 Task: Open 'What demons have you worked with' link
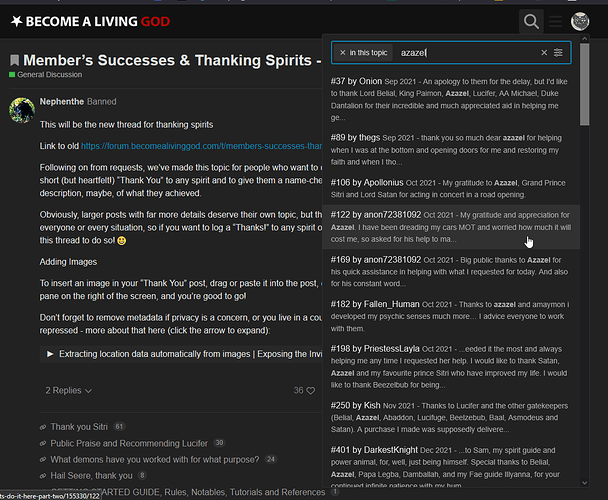[x=155, y=460]
